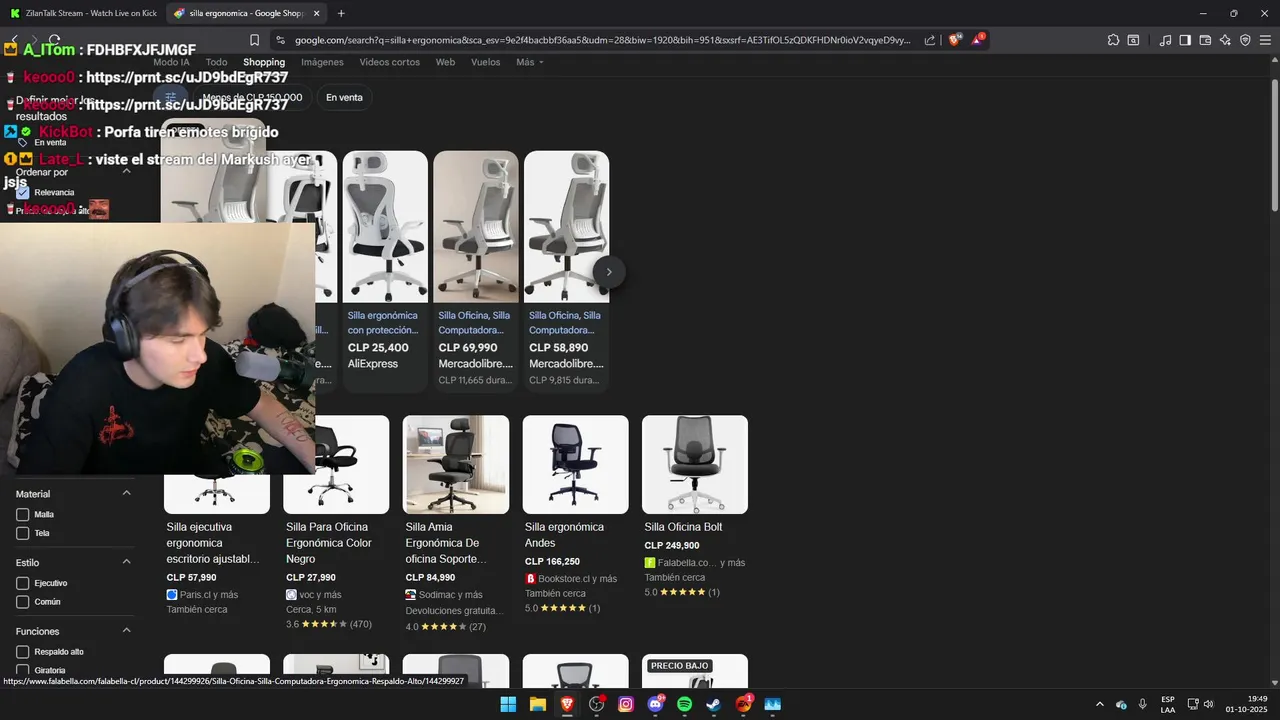
Task: Click the page vertical scrollbar
Action: click(x=1274, y=144)
